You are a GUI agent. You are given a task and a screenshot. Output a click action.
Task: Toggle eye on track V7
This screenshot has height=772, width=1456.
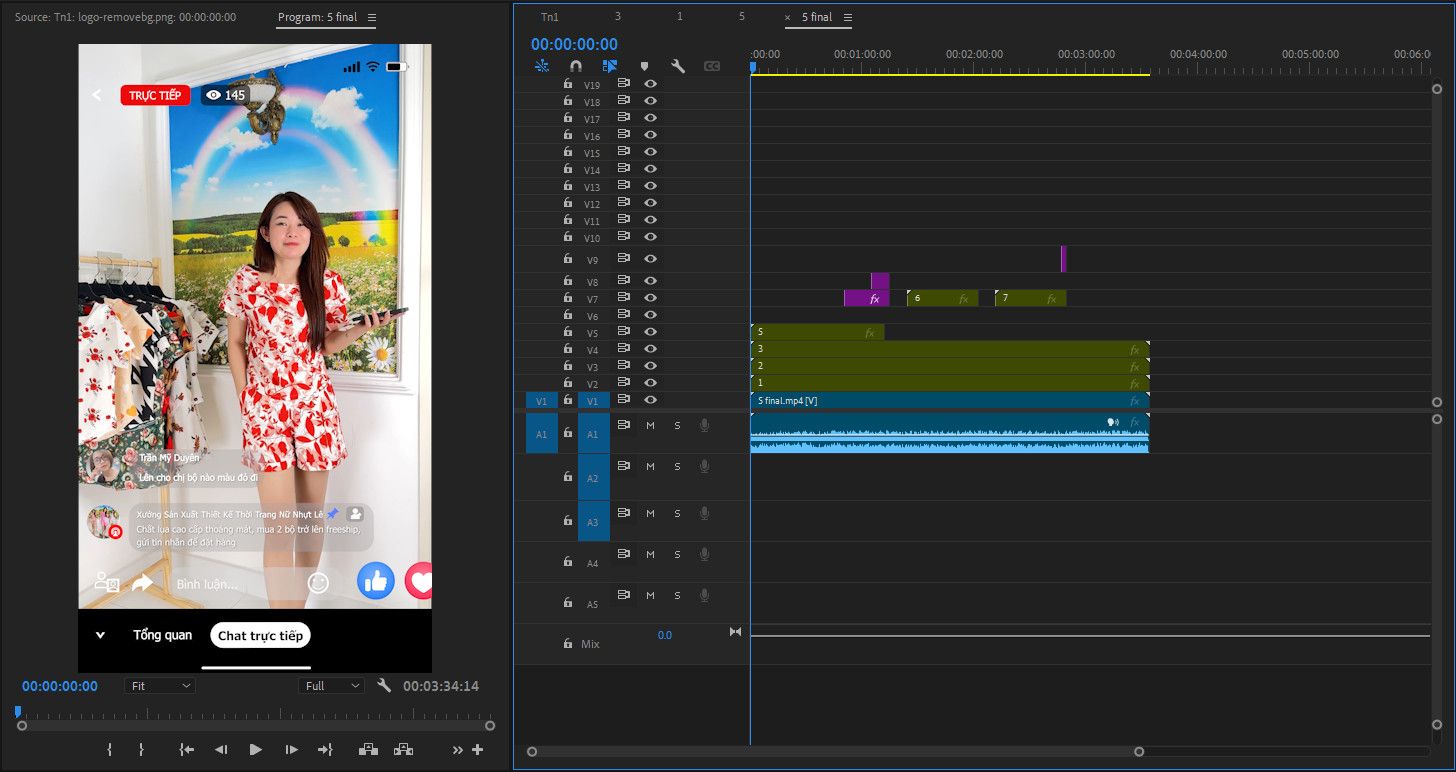click(650, 298)
